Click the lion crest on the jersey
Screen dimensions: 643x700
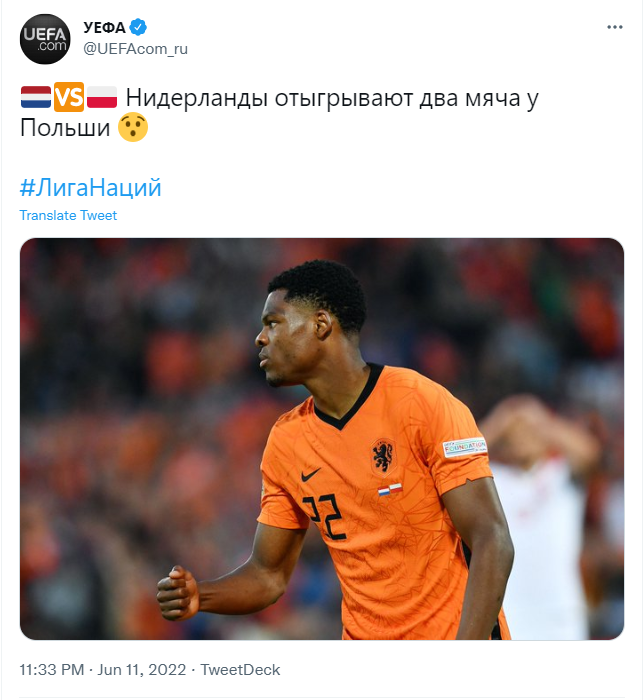[383, 456]
